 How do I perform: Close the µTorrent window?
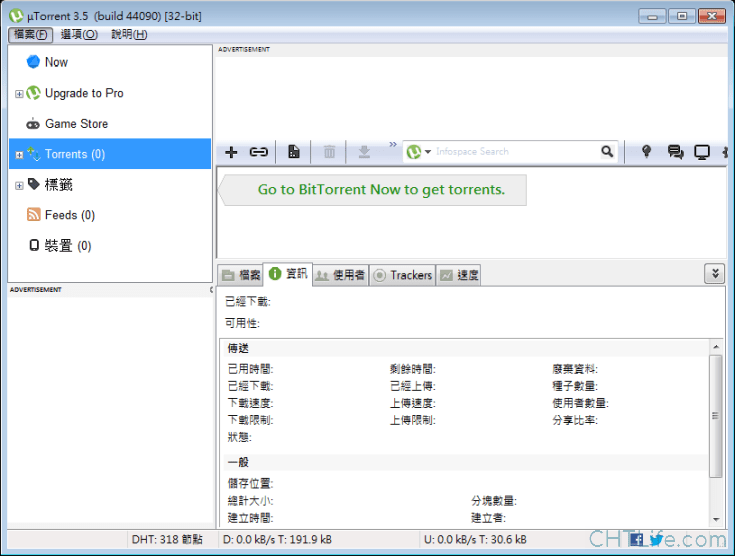[x=712, y=16]
